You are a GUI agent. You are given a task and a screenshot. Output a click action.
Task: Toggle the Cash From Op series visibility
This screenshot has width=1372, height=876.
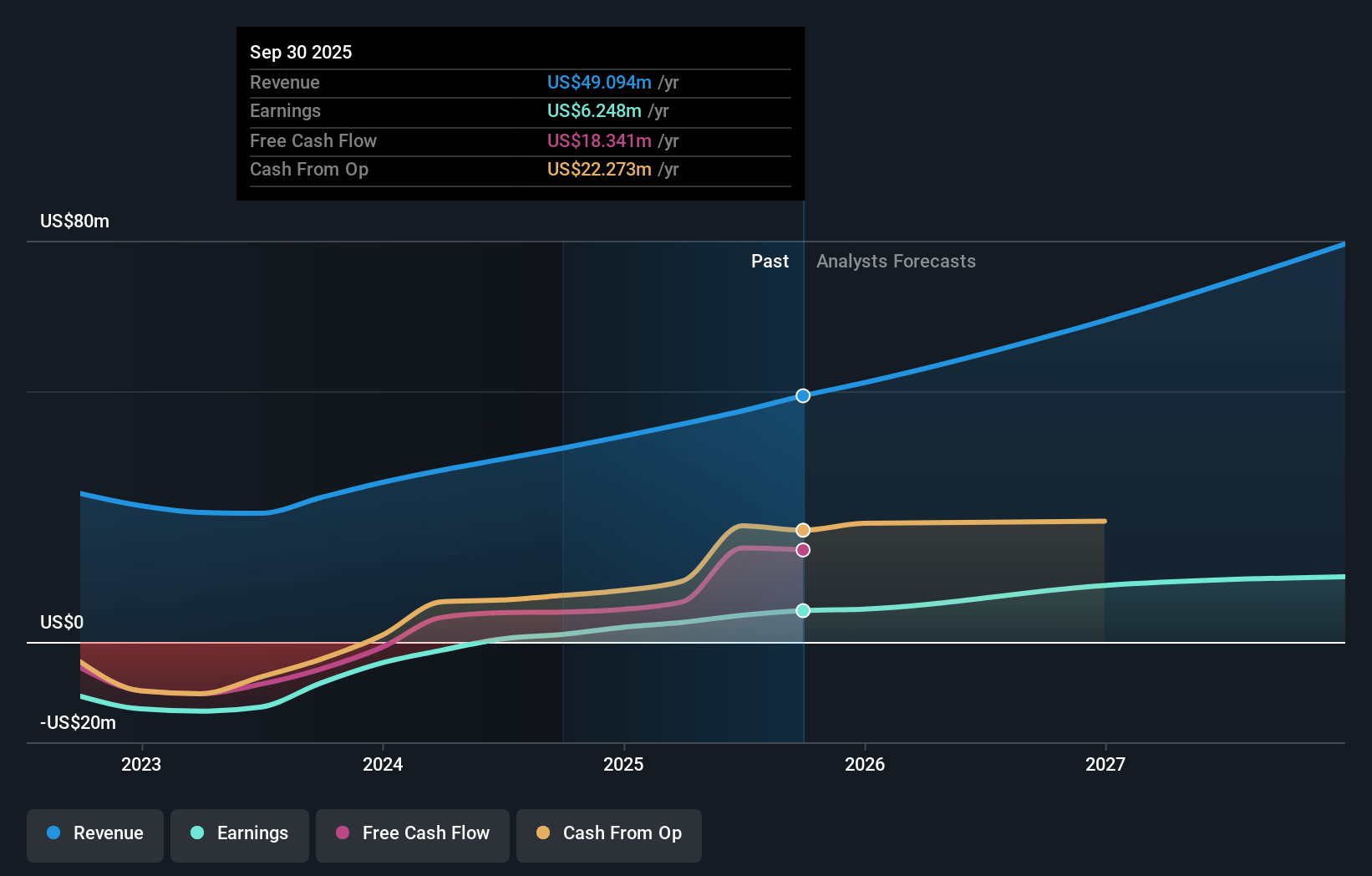pyautogui.click(x=608, y=833)
